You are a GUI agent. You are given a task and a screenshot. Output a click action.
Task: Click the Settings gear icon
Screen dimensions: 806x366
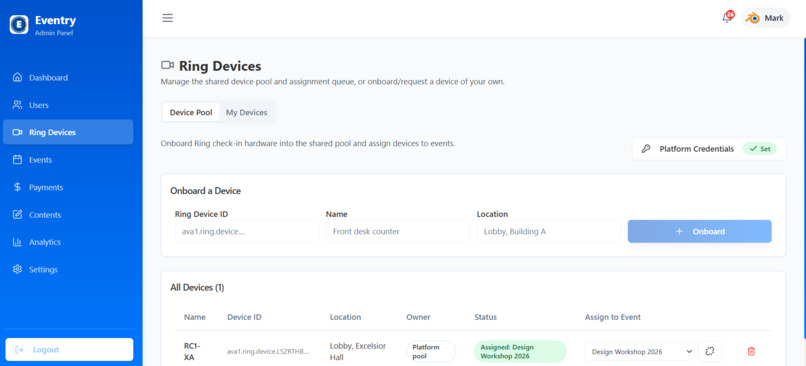pos(17,269)
